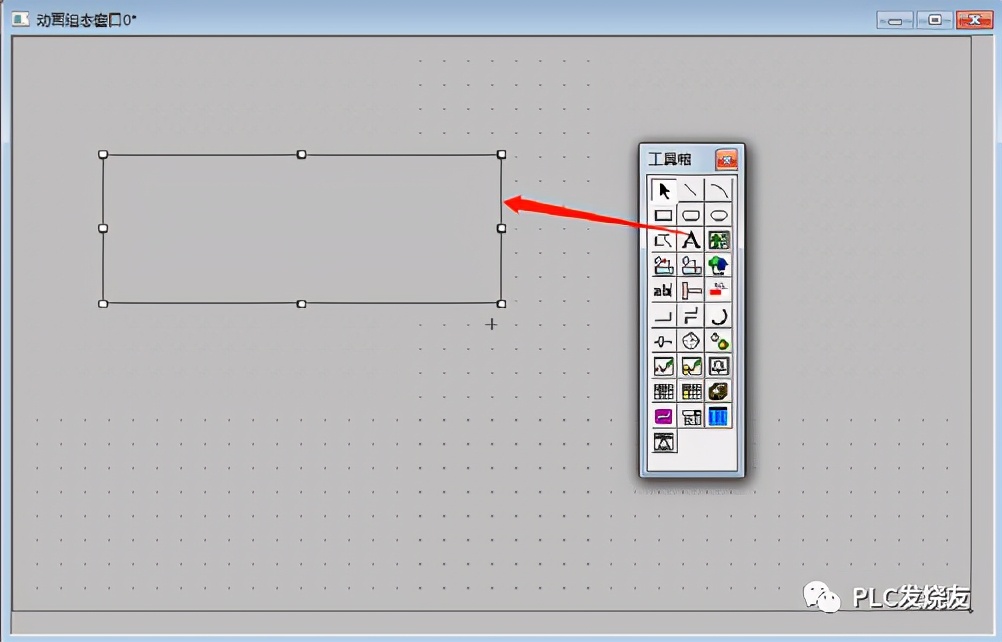Select the last toolbox tool in bottom row
The height and width of the screenshot is (642, 1002).
pyautogui.click(x=663, y=441)
